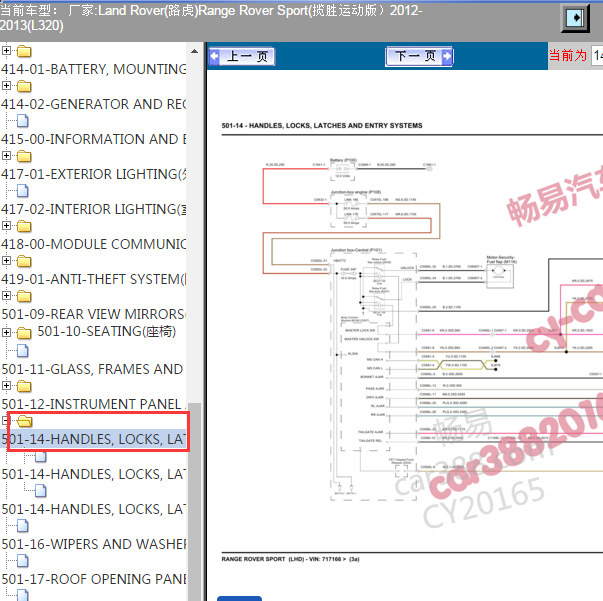Image resolution: width=603 pixels, height=601 pixels.
Task: Click the open folder icon of highlighted 501-14-HANDLES
Action: pos(25,421)
